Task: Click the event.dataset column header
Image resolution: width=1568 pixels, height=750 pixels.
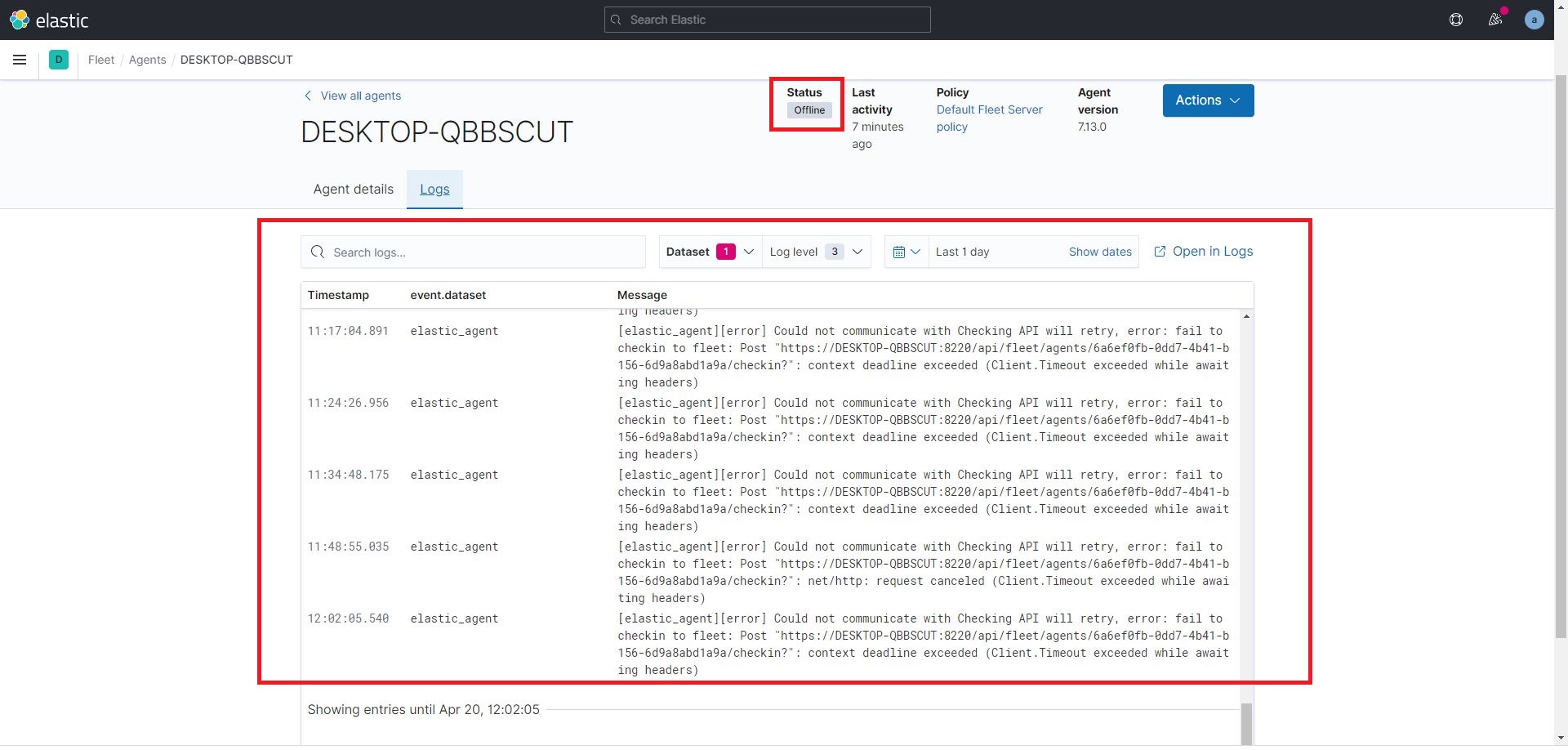Action: coord(448,295)
